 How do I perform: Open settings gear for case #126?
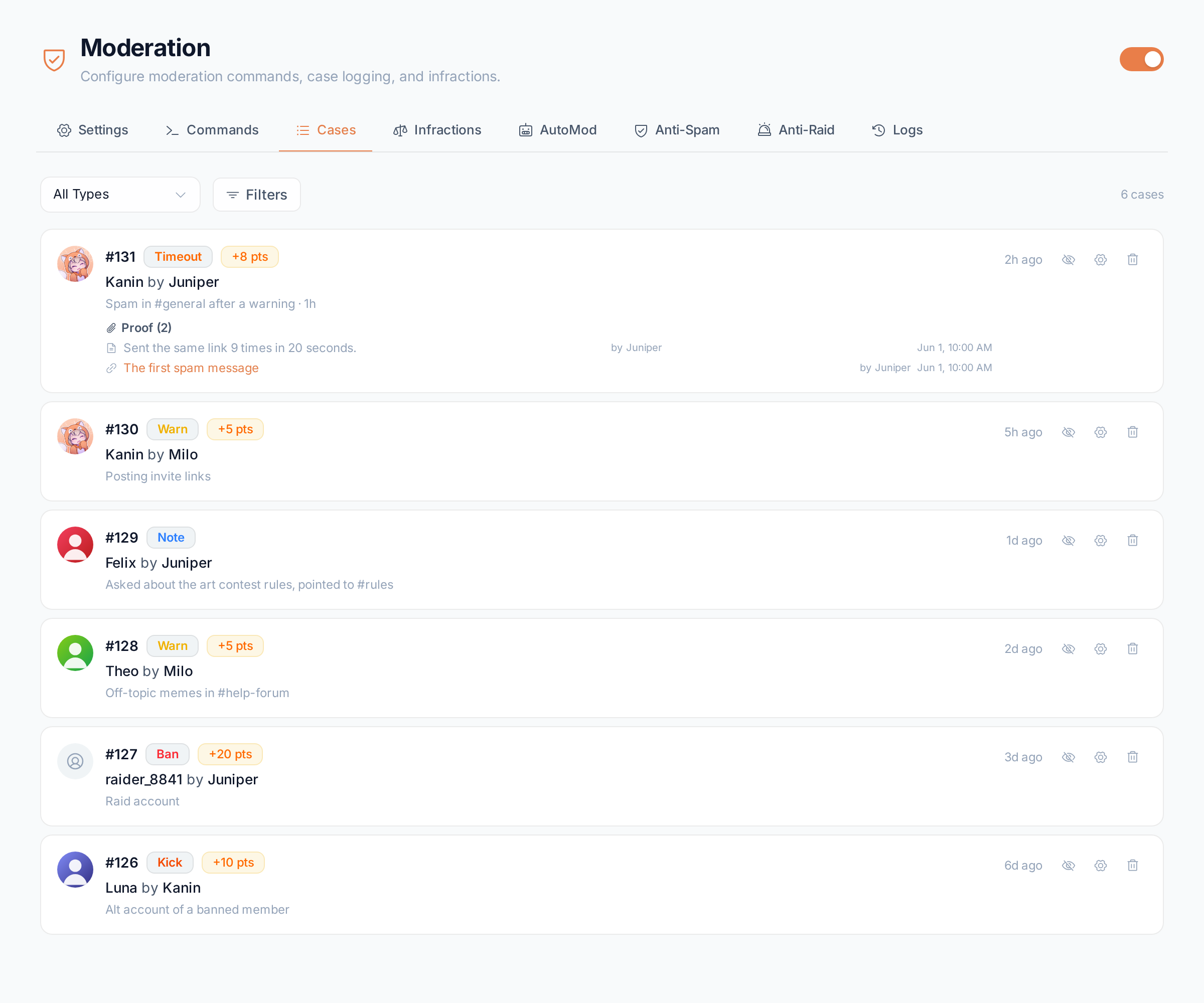[x=1100, y=866]
